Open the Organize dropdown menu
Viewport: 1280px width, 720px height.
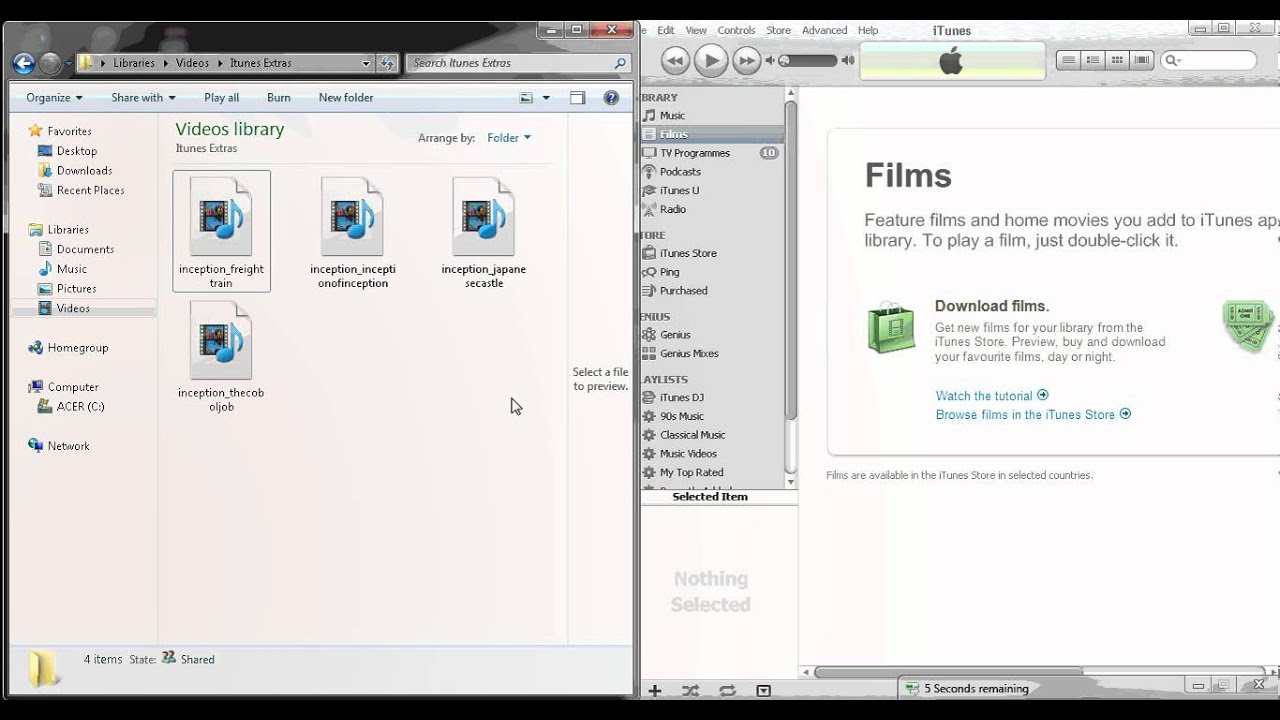pyautogui.click(x=54, y=98)
